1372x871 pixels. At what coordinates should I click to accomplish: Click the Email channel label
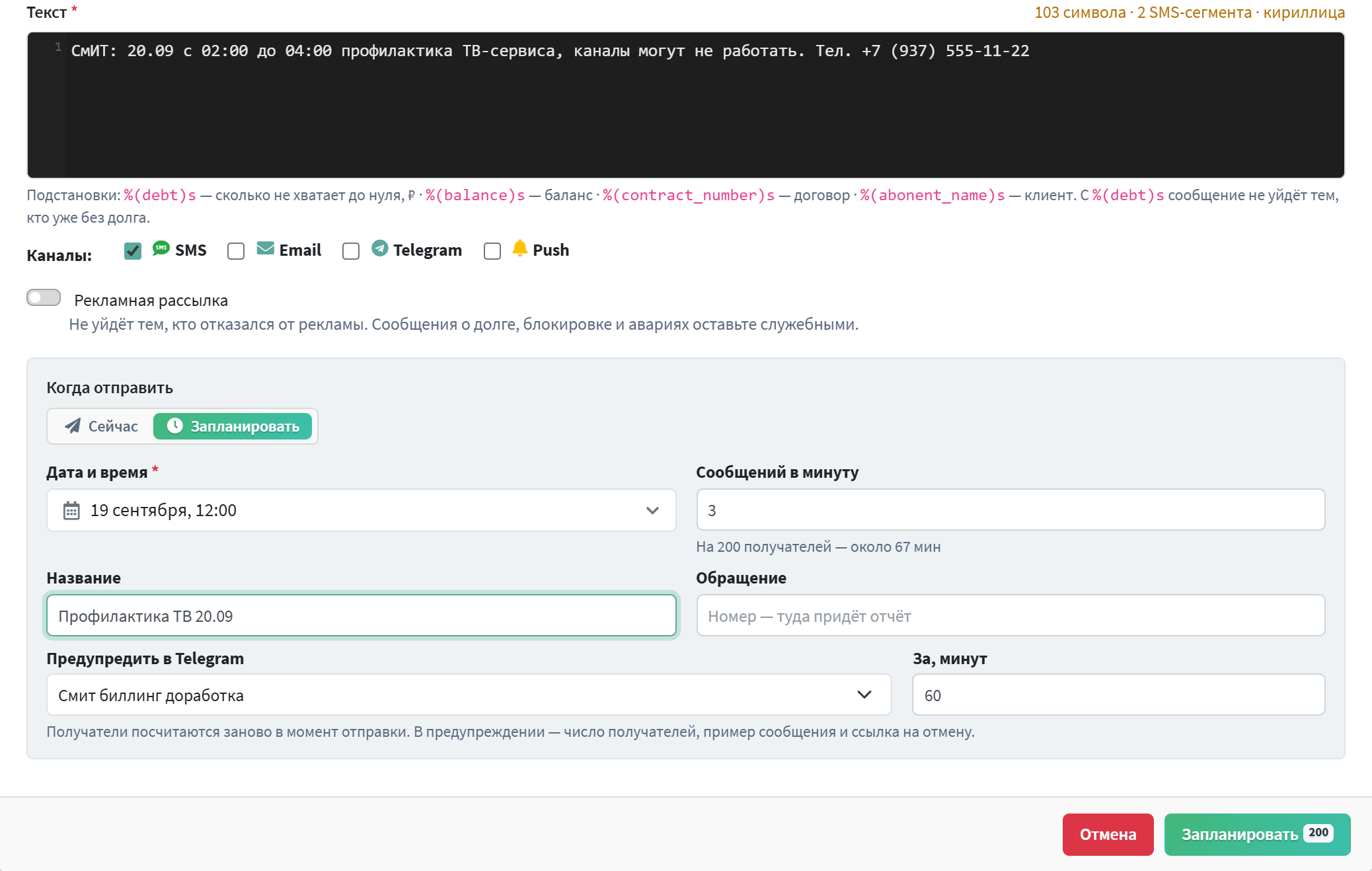pyautogui.click(x=300, y=250)
